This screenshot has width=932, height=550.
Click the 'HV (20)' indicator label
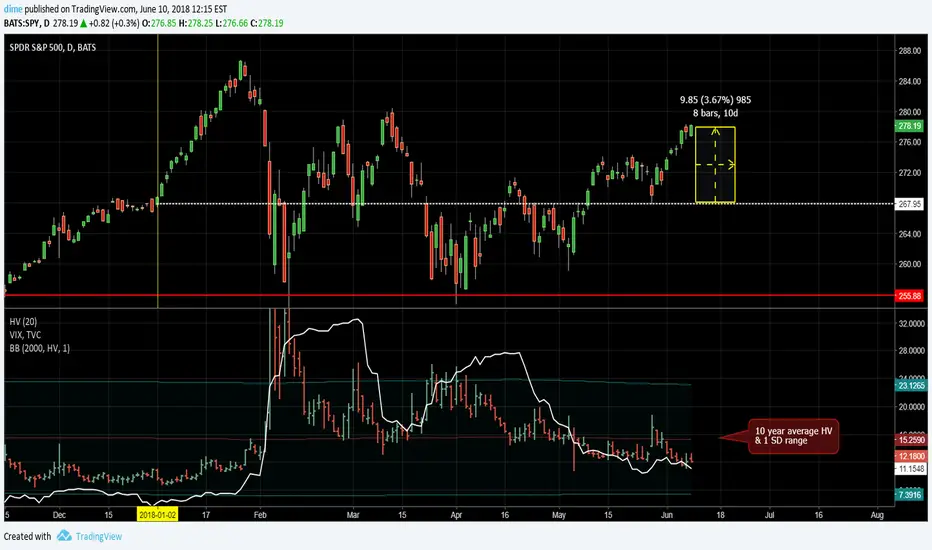point(23,322)
